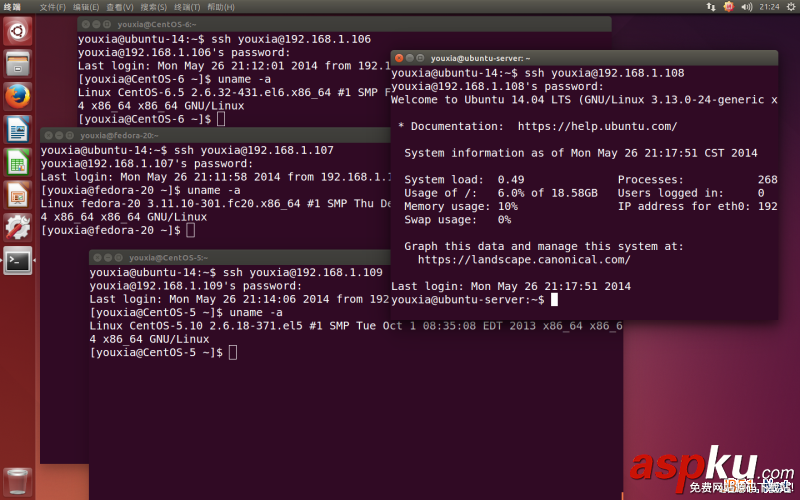Click the [youxia@fedora-20 ~]$ prompt cursor
The height and width of the screenshot is (500, 800).
tap(190, 230)
